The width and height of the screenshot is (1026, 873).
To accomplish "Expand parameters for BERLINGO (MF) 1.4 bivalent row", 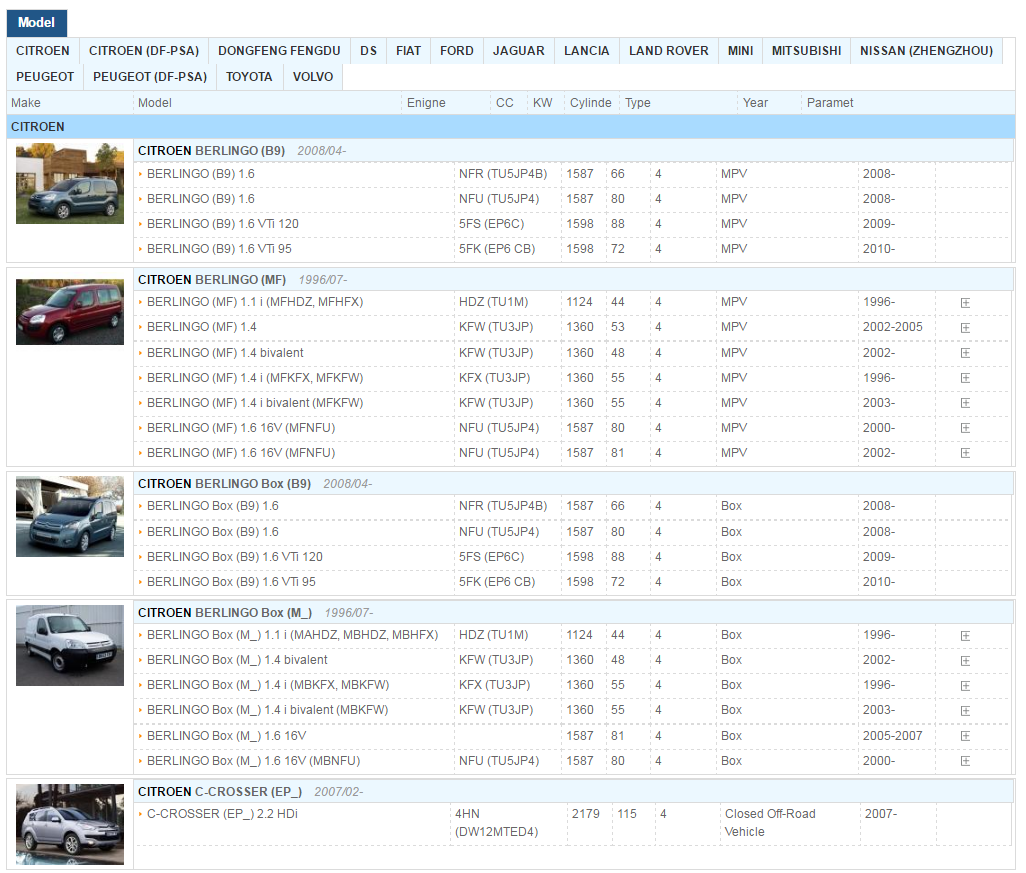I will tap(965, 353).
